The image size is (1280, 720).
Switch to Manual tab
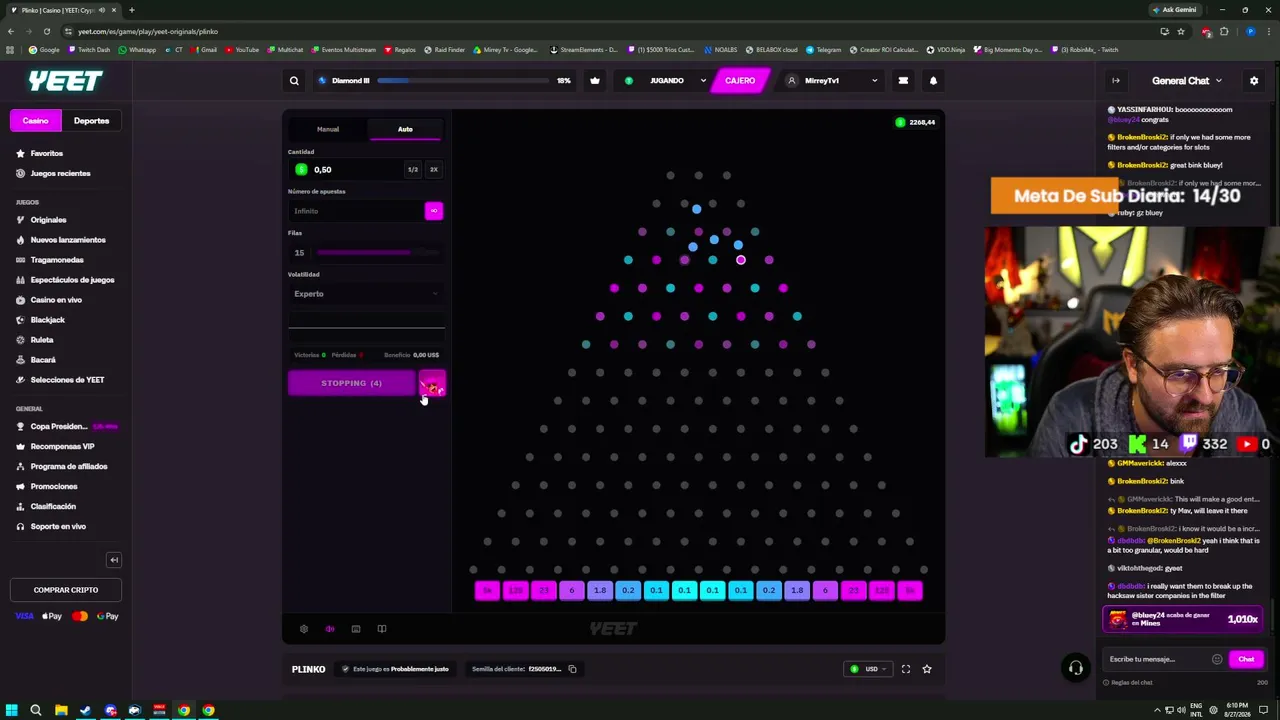point(328,129)
